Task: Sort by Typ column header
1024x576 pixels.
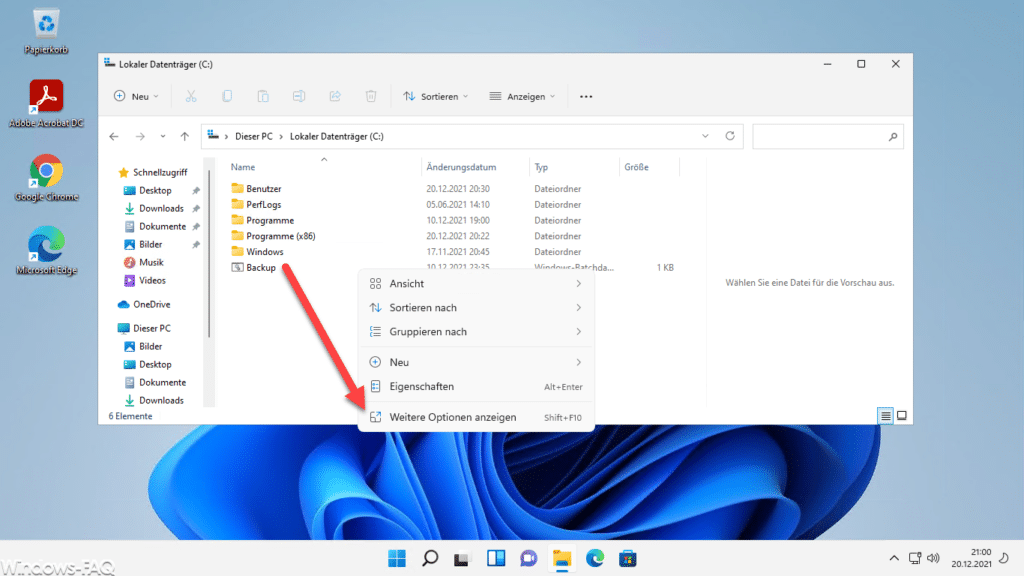Action: coord(541,167)
